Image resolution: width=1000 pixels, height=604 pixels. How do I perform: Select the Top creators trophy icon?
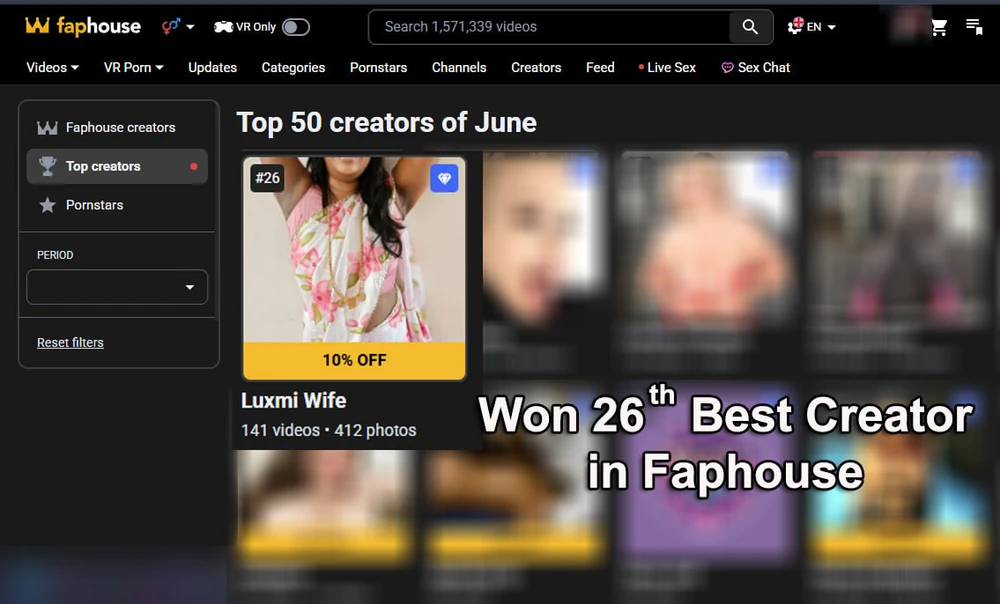click(x=47, y=166)
